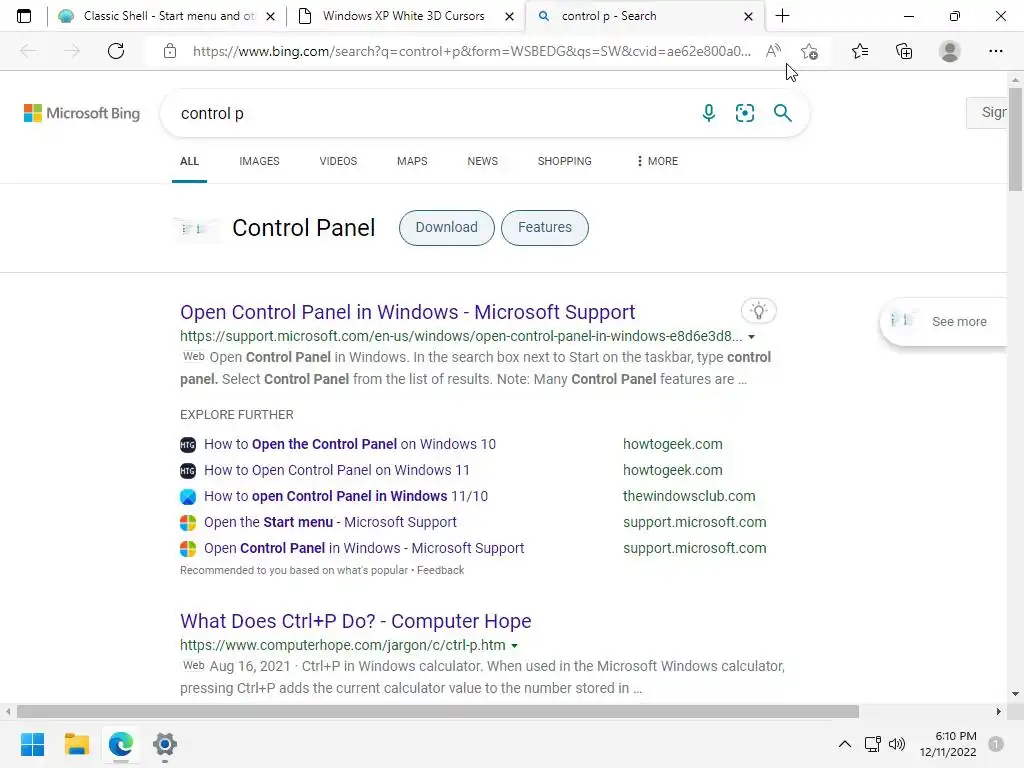
Task: Close the Windows XP White 3D Cursors tab
Action: coord(509,16)
